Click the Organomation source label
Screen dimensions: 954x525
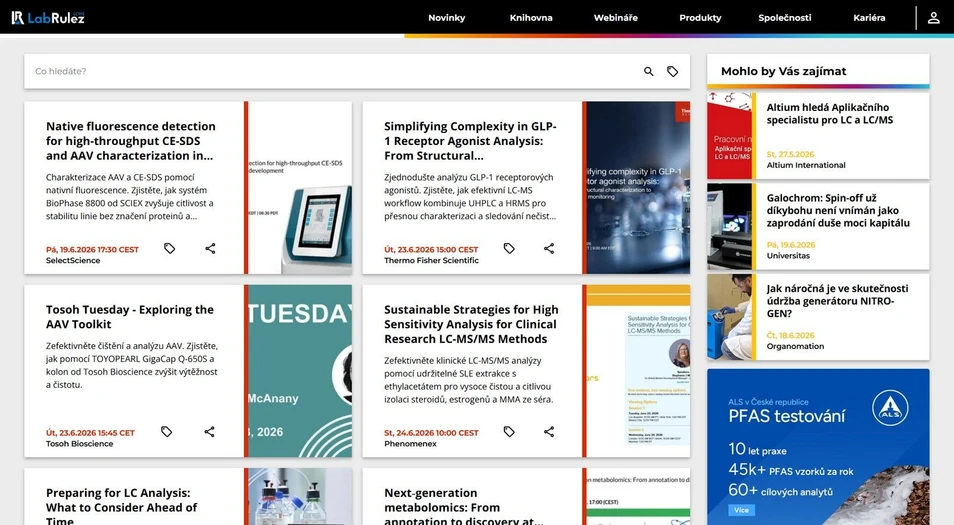[795, 346]
